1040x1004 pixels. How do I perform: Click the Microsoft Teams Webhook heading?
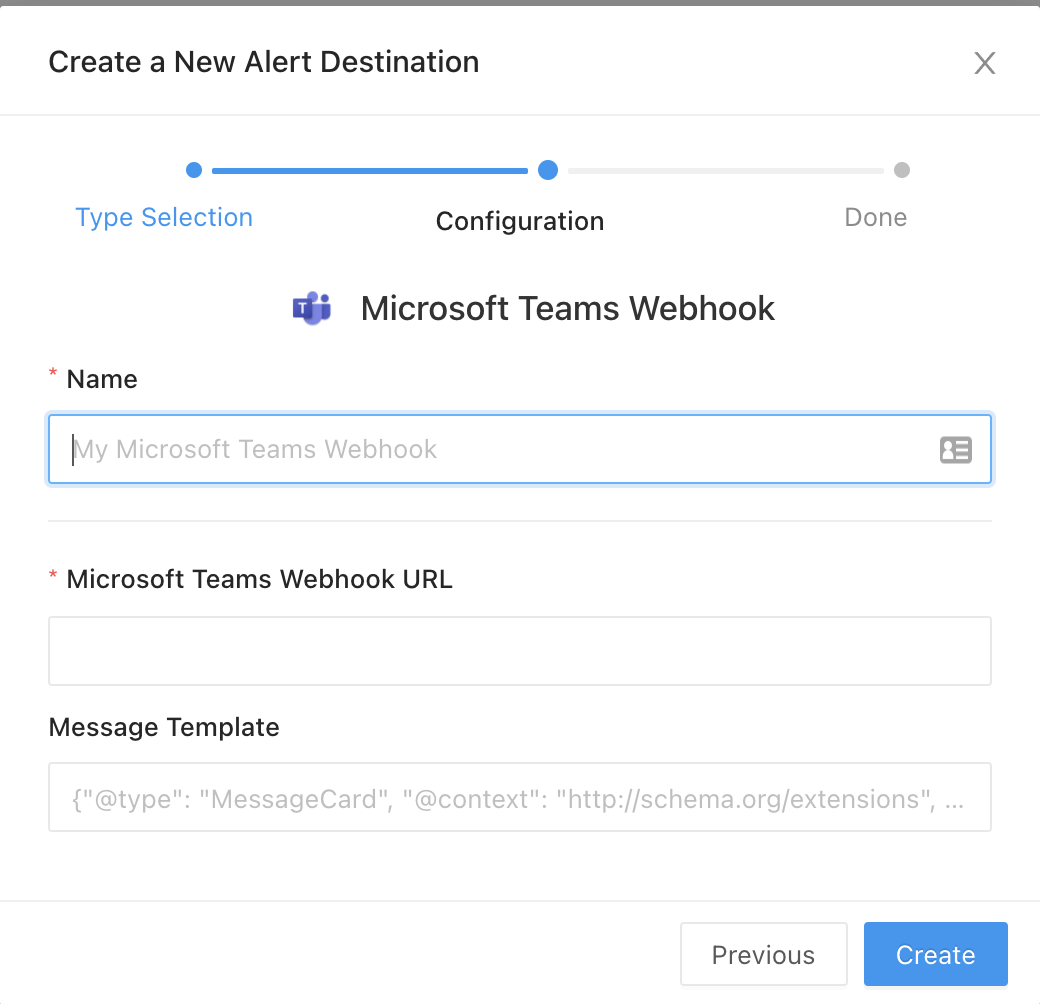pyautogui.click(x=568, y=308)
